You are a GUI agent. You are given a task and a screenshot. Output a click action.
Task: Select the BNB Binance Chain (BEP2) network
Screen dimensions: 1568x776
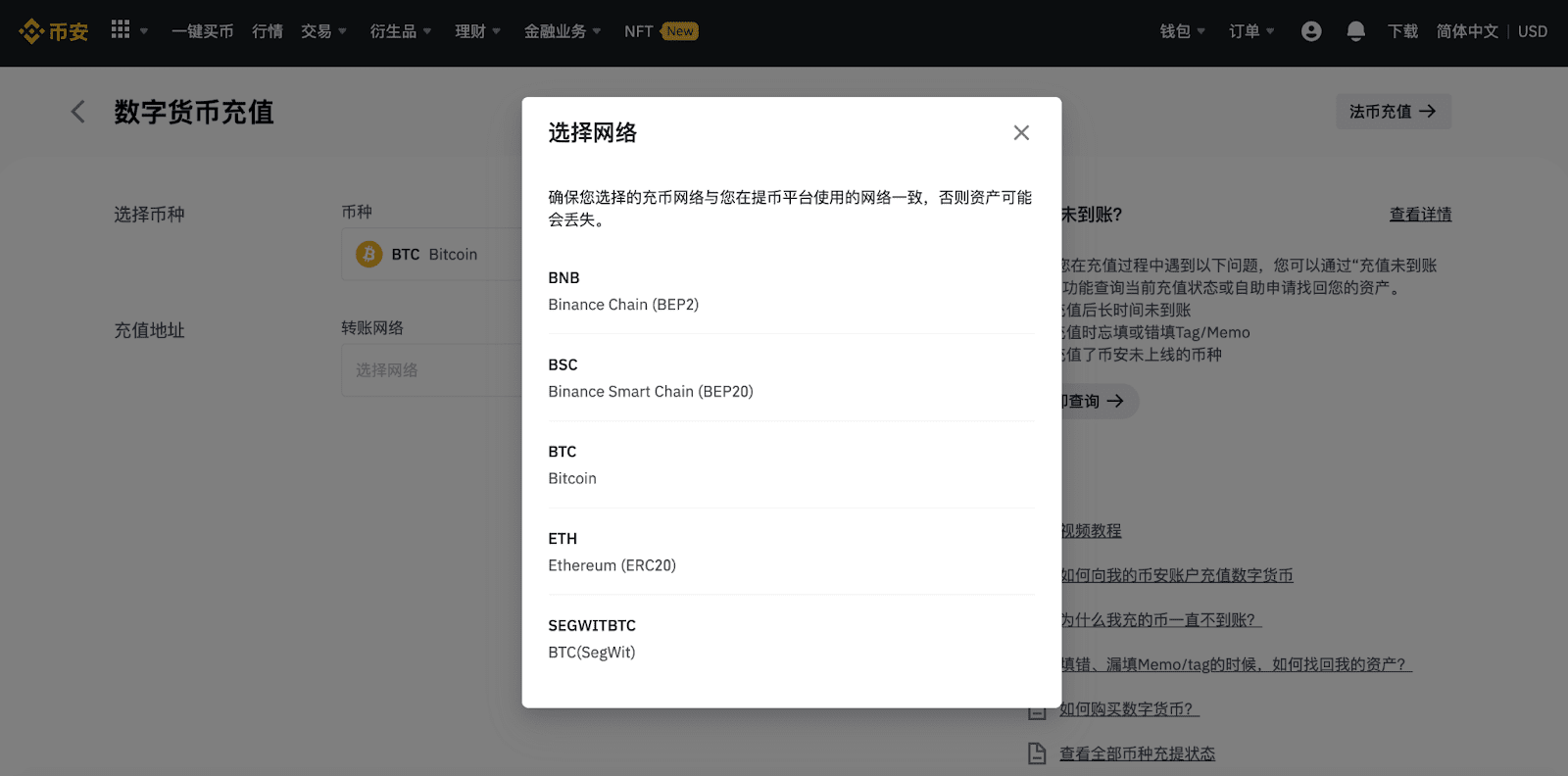click(x=792, y=291)
